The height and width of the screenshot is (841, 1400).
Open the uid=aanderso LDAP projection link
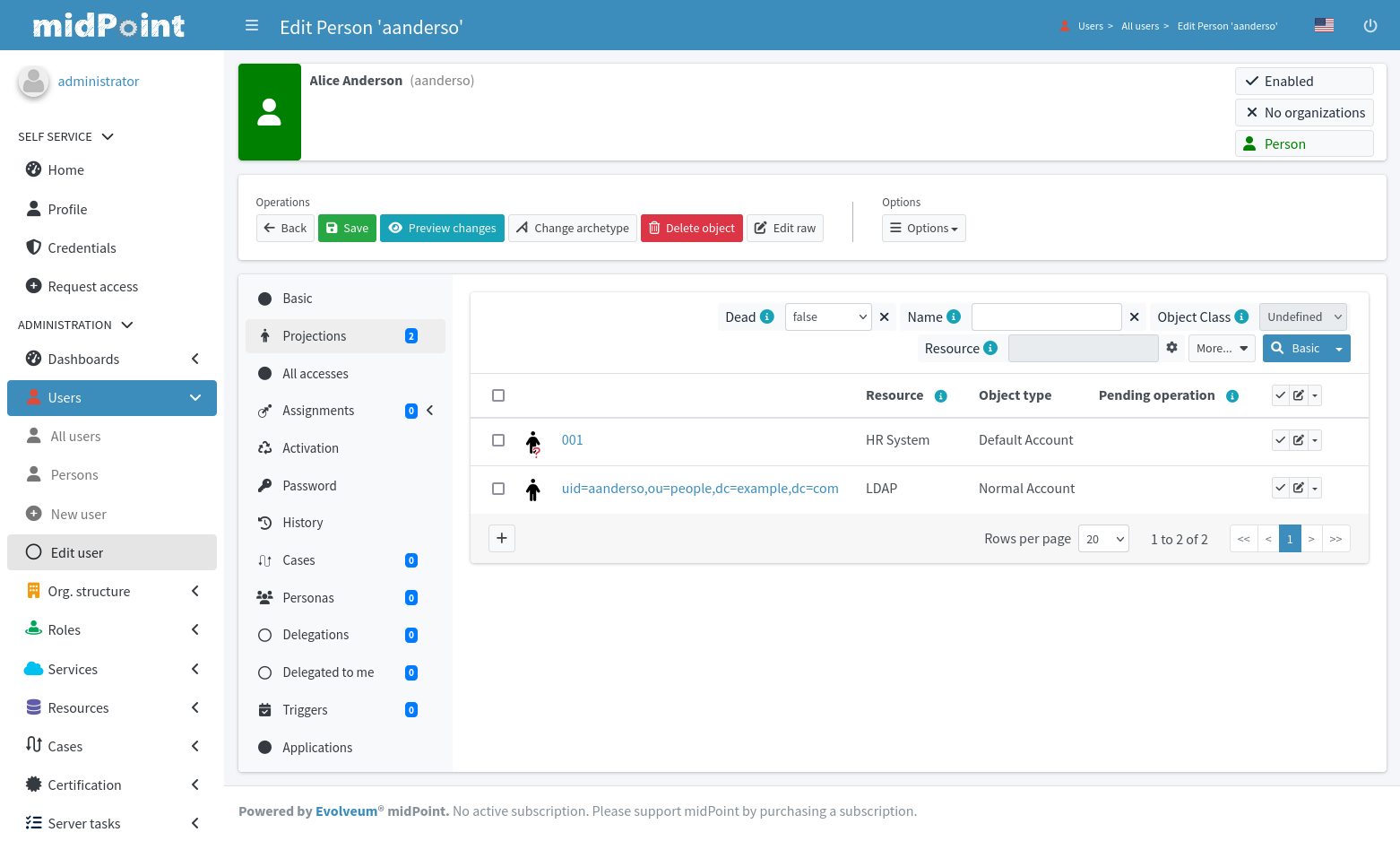[699, 489]
